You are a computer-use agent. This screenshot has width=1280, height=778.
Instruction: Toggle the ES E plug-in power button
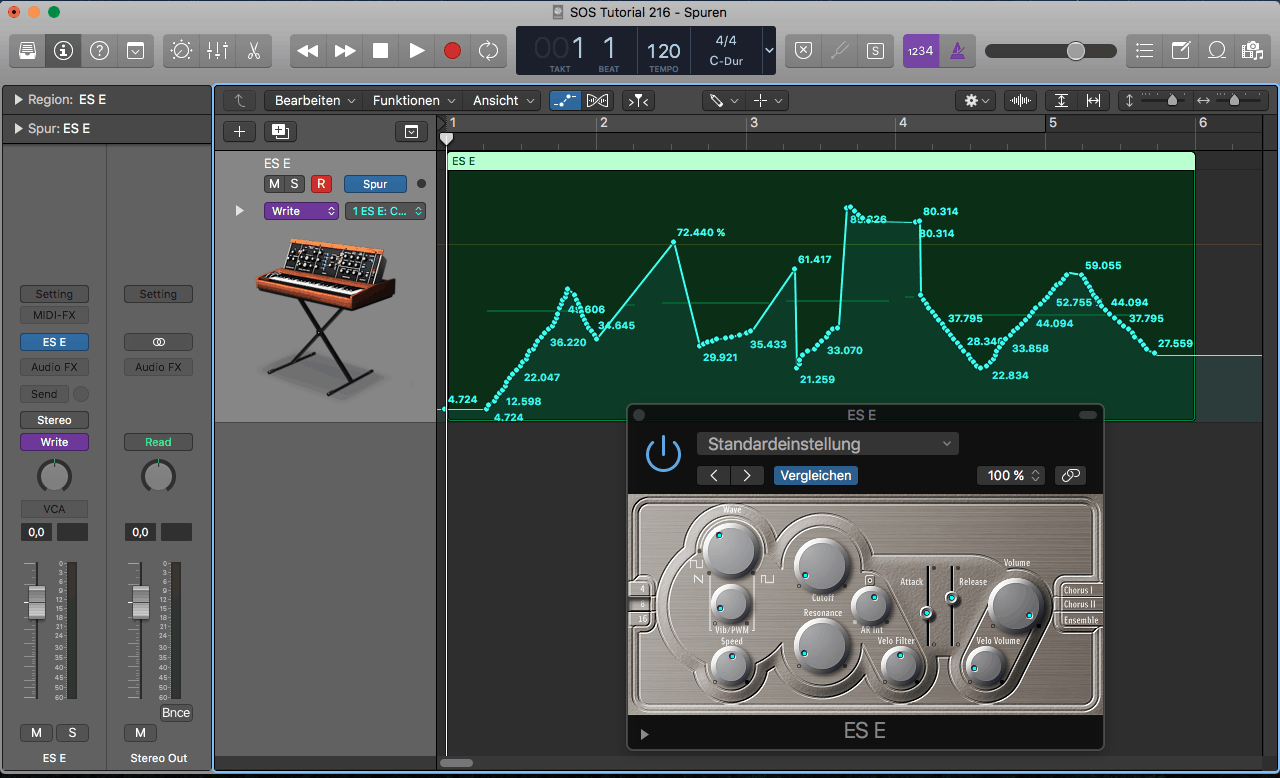662,453
